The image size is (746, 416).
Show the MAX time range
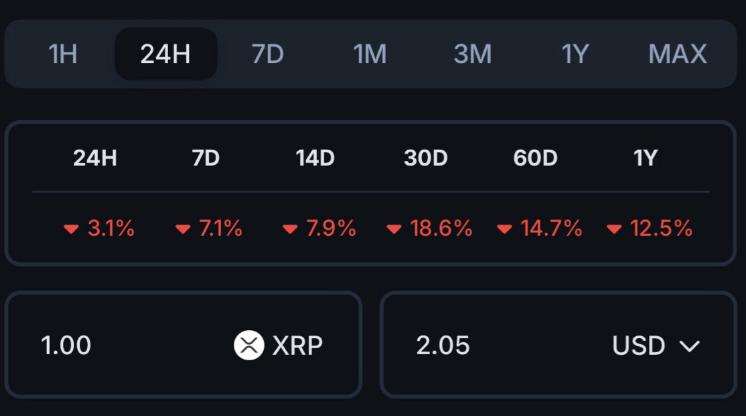678,54
